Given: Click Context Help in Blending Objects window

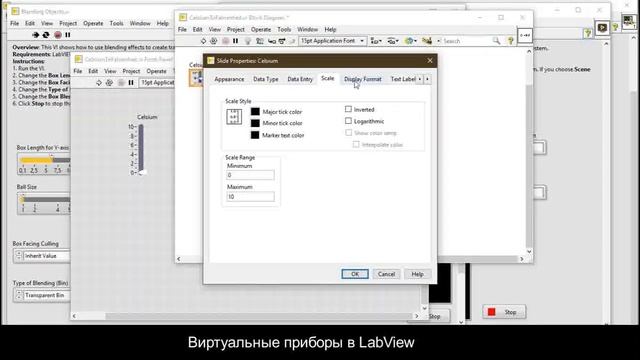Looking at the screenshot, I should click(x=587, y=33).
